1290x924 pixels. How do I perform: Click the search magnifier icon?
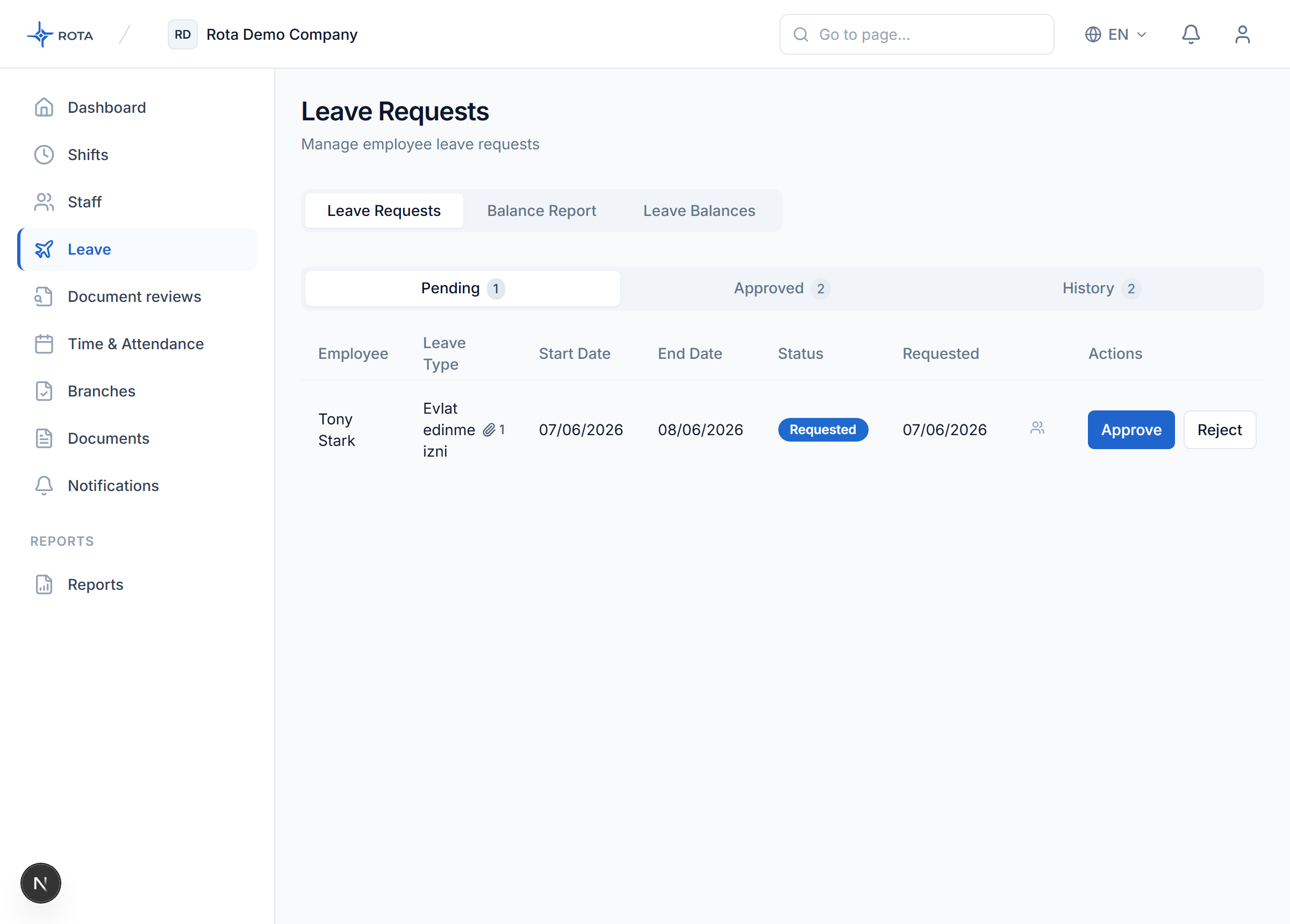coord(800,34)
